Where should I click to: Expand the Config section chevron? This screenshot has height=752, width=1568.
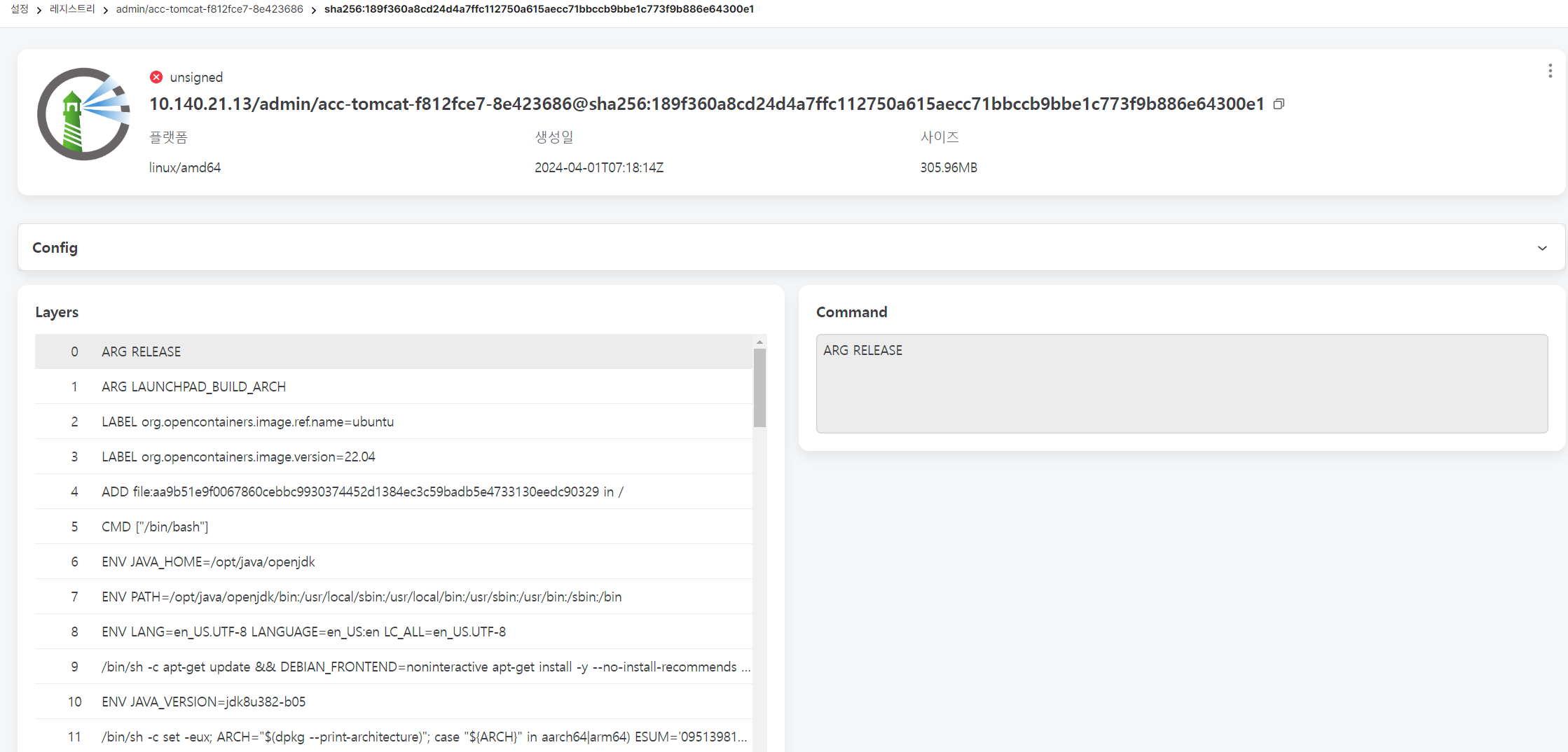[x=1542, y=248]
